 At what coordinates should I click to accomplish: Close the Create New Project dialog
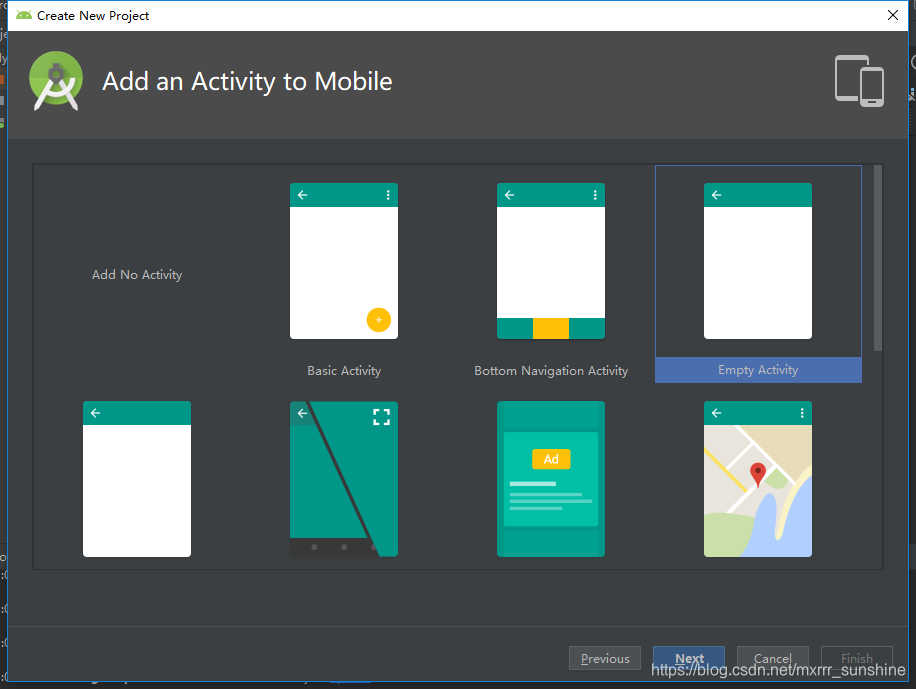click(893, 15)
